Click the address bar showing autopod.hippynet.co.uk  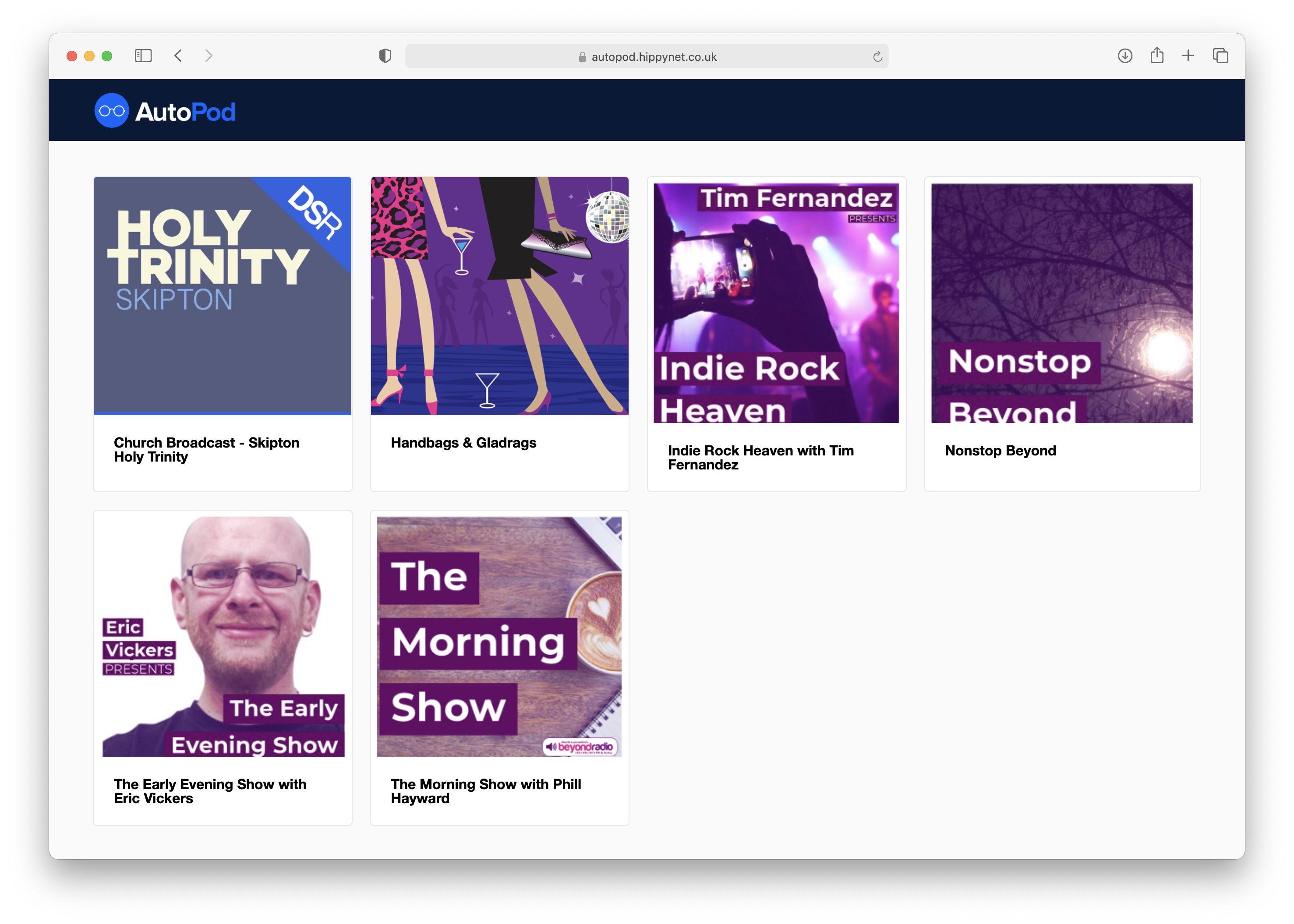click(x=647, y=56)
